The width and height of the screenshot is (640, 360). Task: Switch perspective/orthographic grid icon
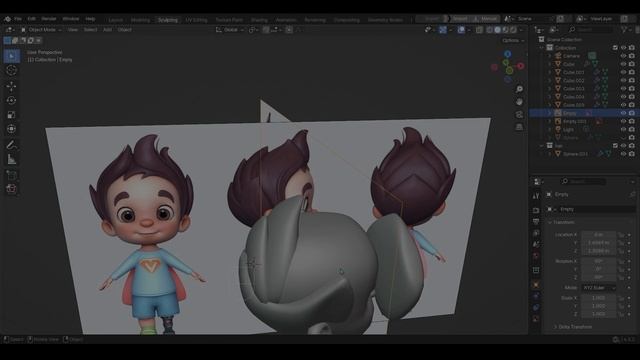click(x=519, y=127)
